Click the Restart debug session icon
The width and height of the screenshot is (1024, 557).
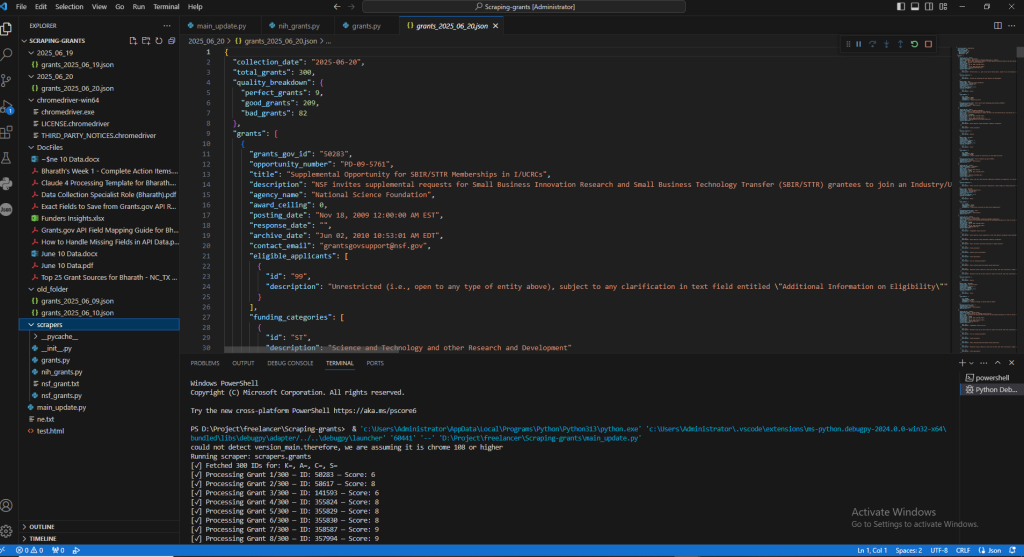pos(914,44)
